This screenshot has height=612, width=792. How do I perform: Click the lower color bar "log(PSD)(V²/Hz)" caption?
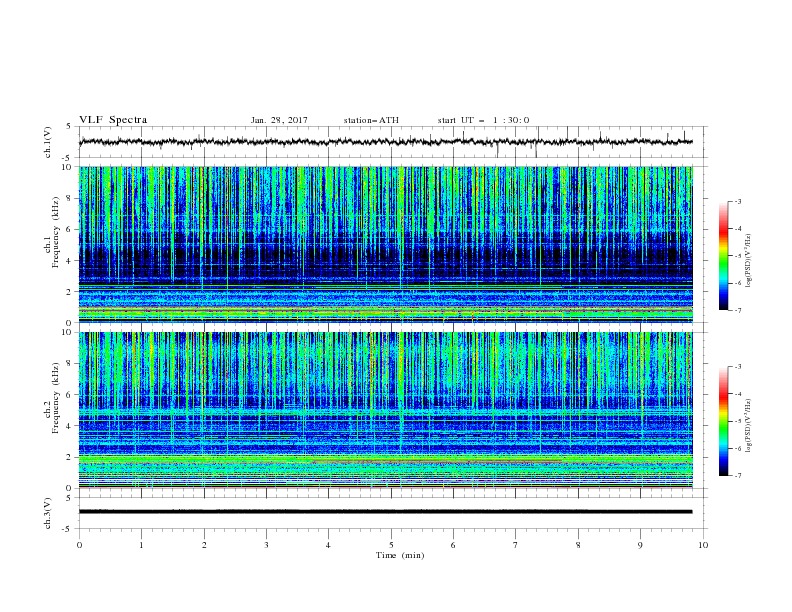coord(749,426)
